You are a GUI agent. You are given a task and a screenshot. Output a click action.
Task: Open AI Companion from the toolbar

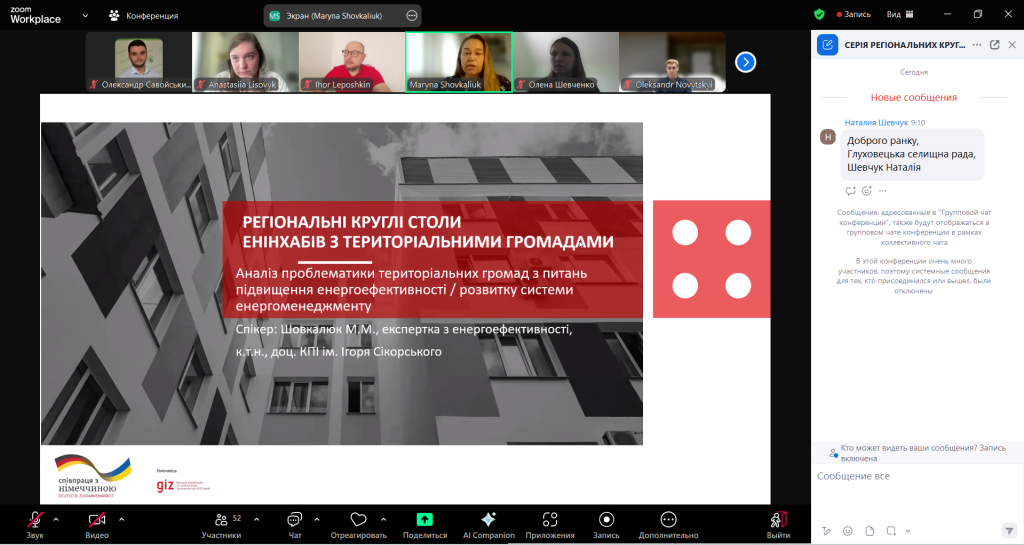coord(488,524)
